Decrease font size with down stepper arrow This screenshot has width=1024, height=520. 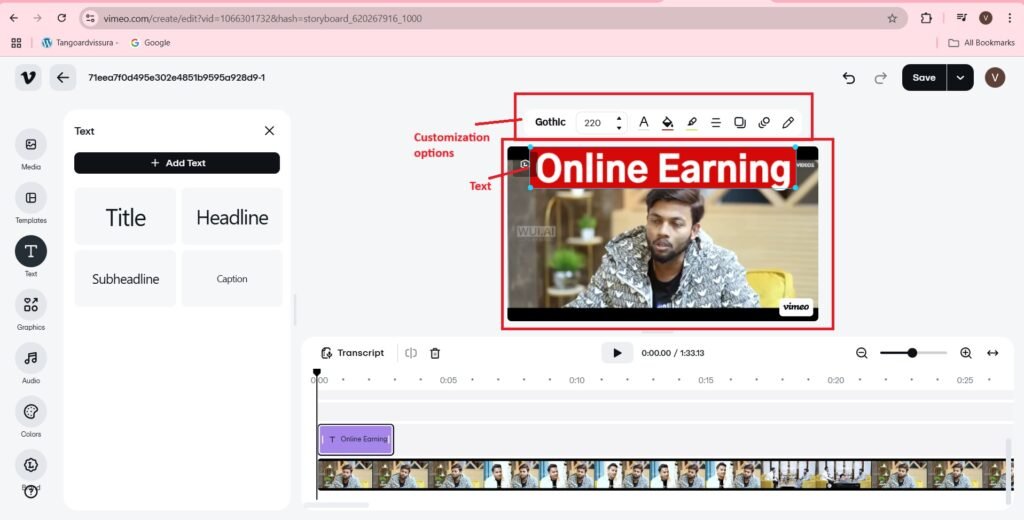(619, 127)
